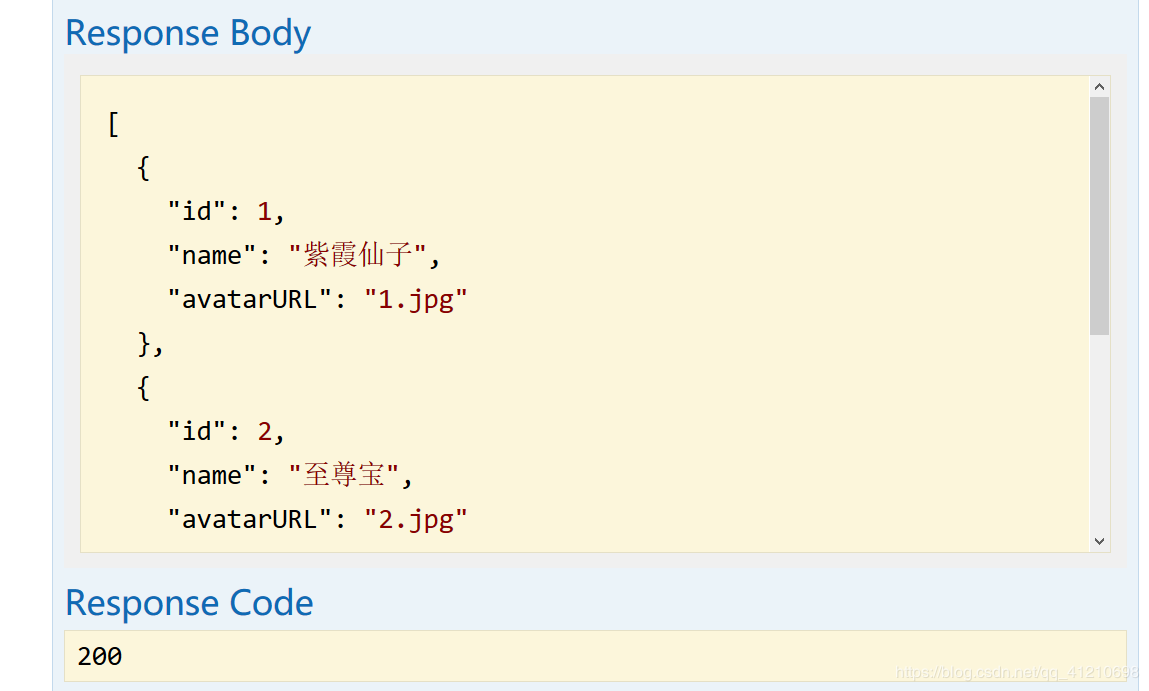
Task: Click the scrollbar up arrow
Action: [1099, 86]
